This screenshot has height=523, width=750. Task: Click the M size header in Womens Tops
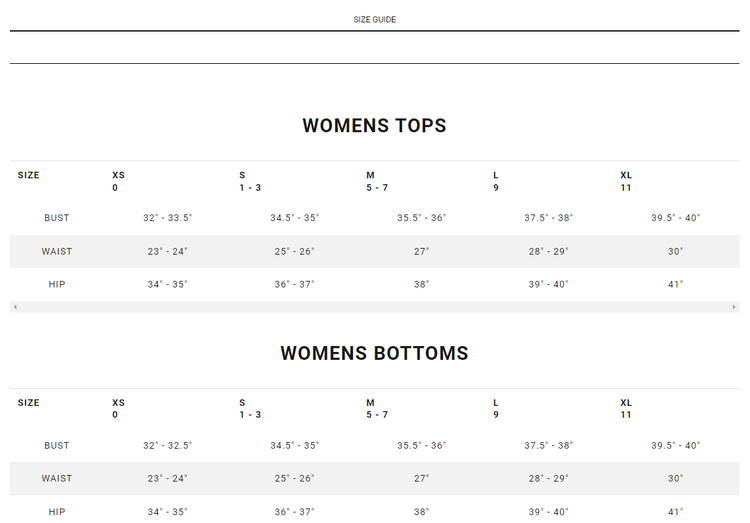[x=377, y=181]
